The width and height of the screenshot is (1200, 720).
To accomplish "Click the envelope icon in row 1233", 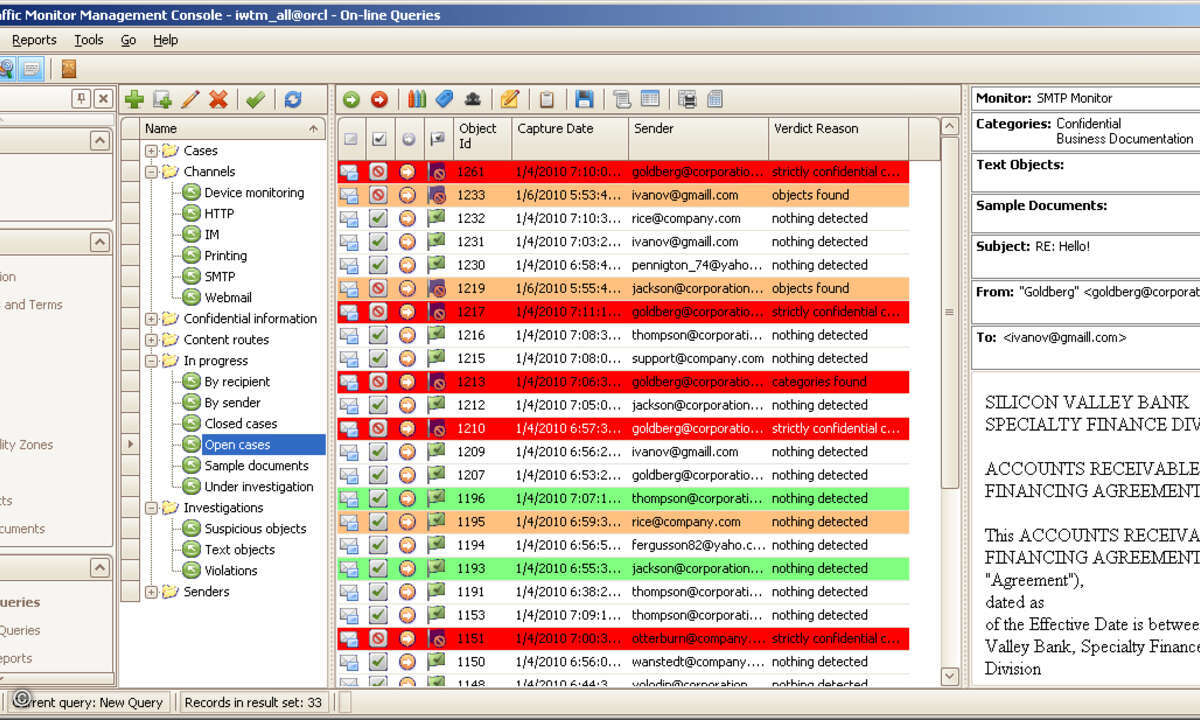I will point(349,195).
